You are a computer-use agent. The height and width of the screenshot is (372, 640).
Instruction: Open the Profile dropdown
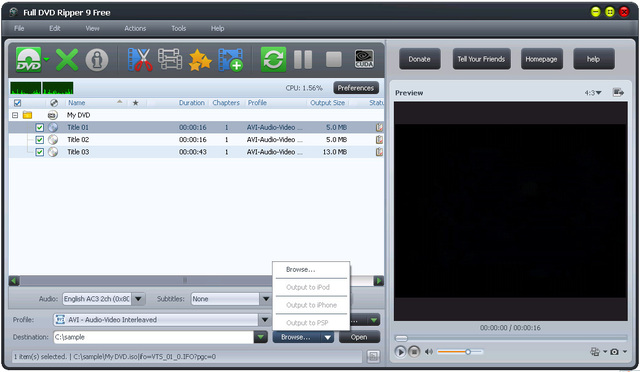[x=265, y=320]
